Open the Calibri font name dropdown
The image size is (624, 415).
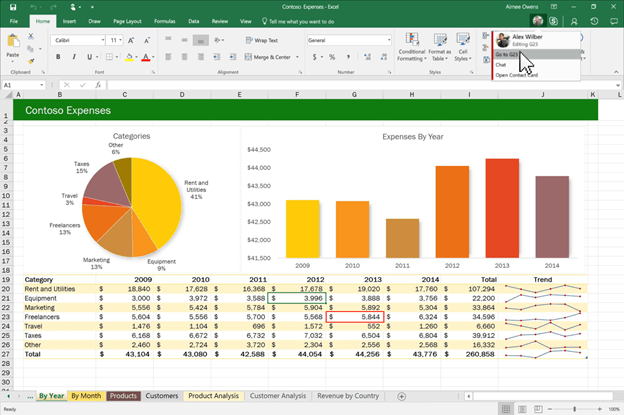tap(101, 40)
